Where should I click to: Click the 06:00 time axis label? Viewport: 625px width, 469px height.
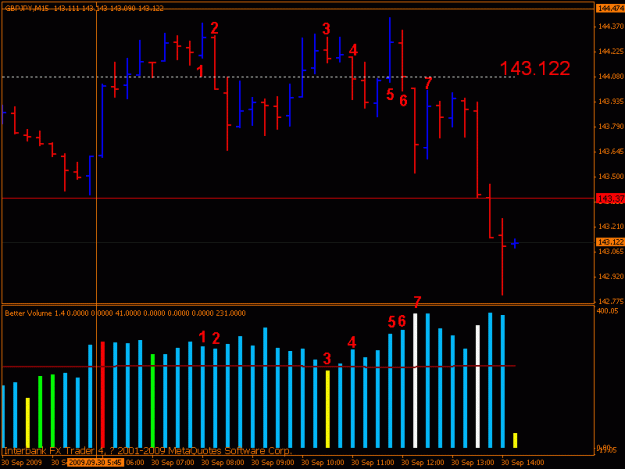click(135, 463)
